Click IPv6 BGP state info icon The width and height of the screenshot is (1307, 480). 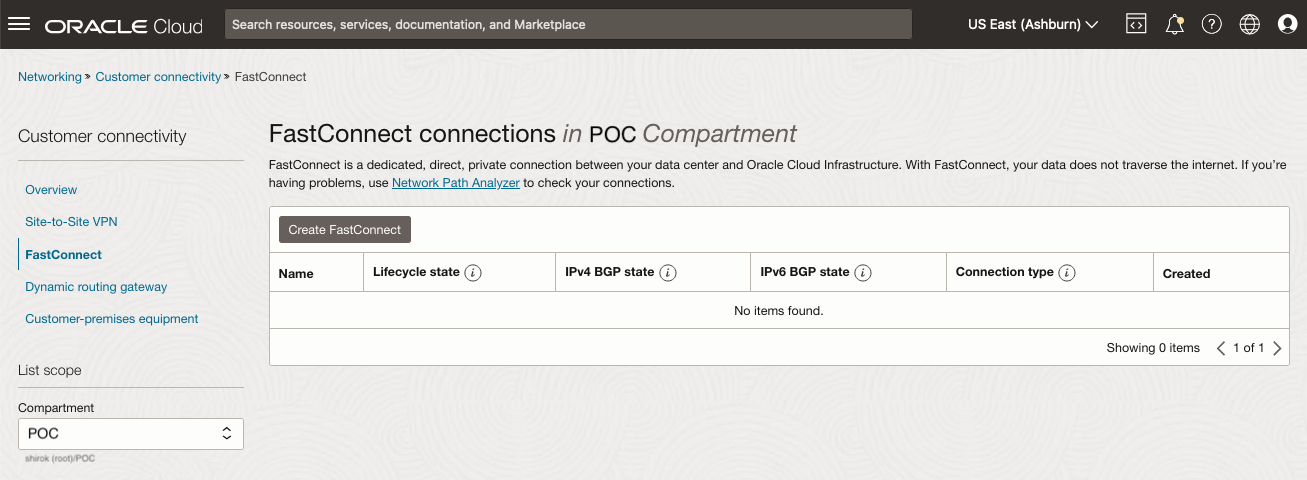pos(864,273)
